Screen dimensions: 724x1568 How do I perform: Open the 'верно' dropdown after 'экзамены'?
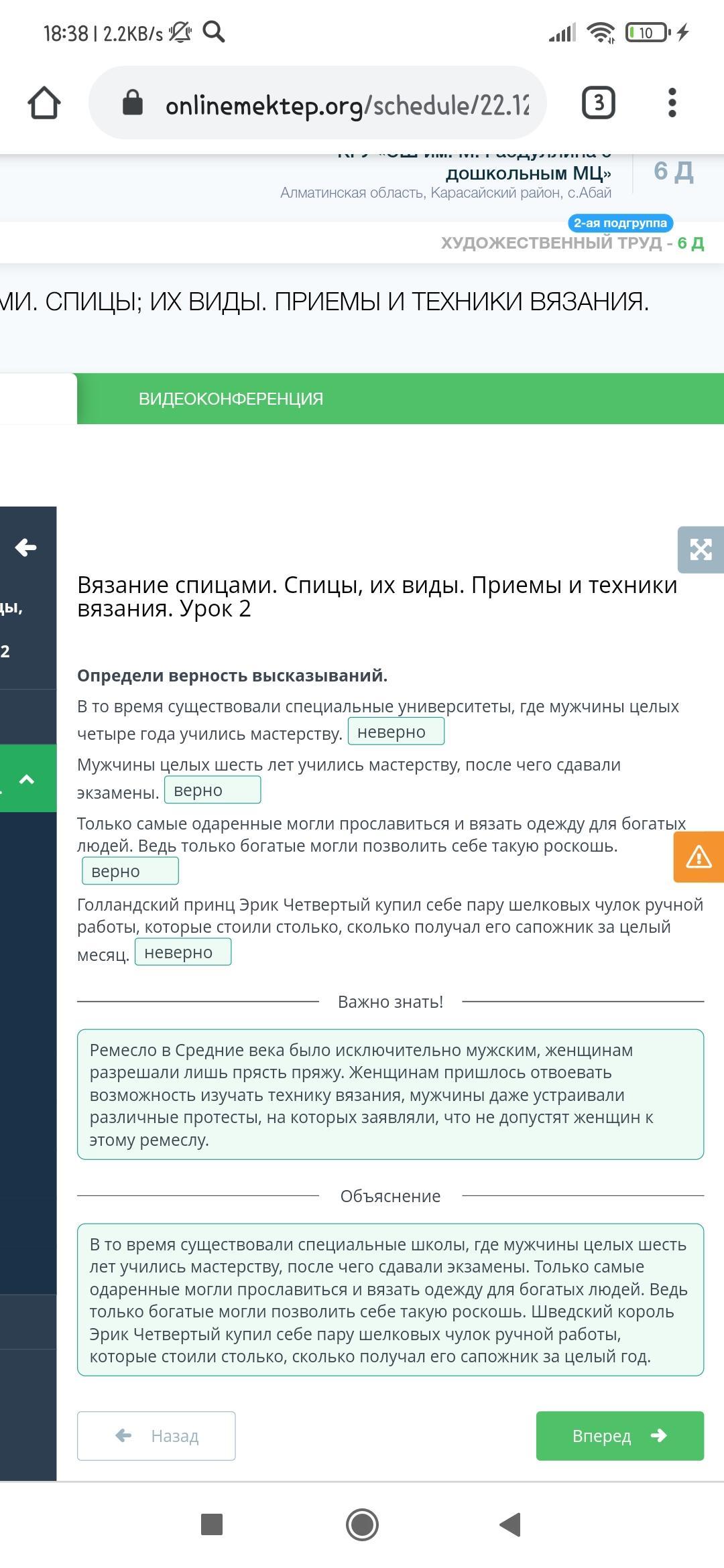click(213, 790)
